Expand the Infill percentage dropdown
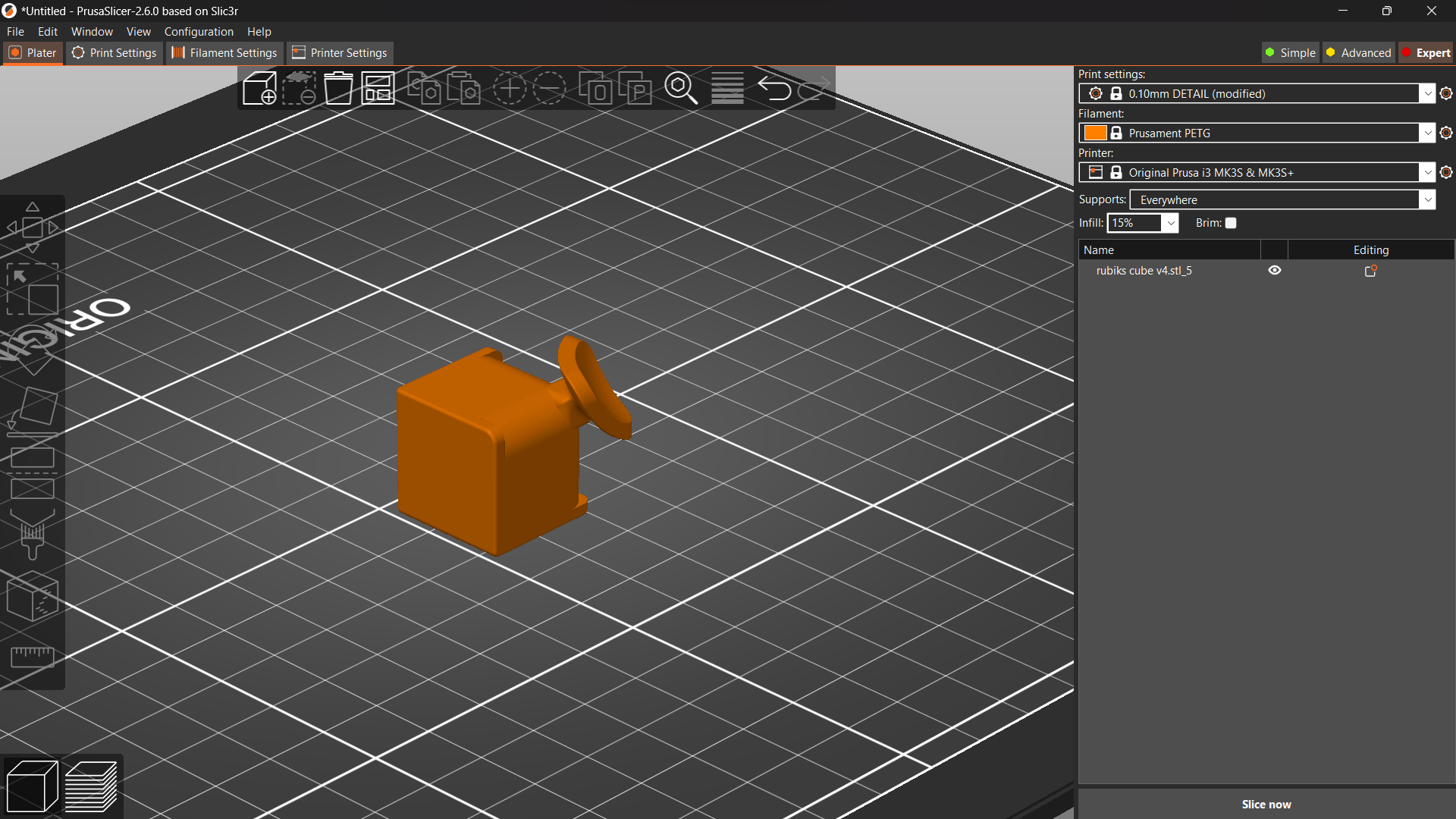 pyautogui.click(x=1170, y=223)
